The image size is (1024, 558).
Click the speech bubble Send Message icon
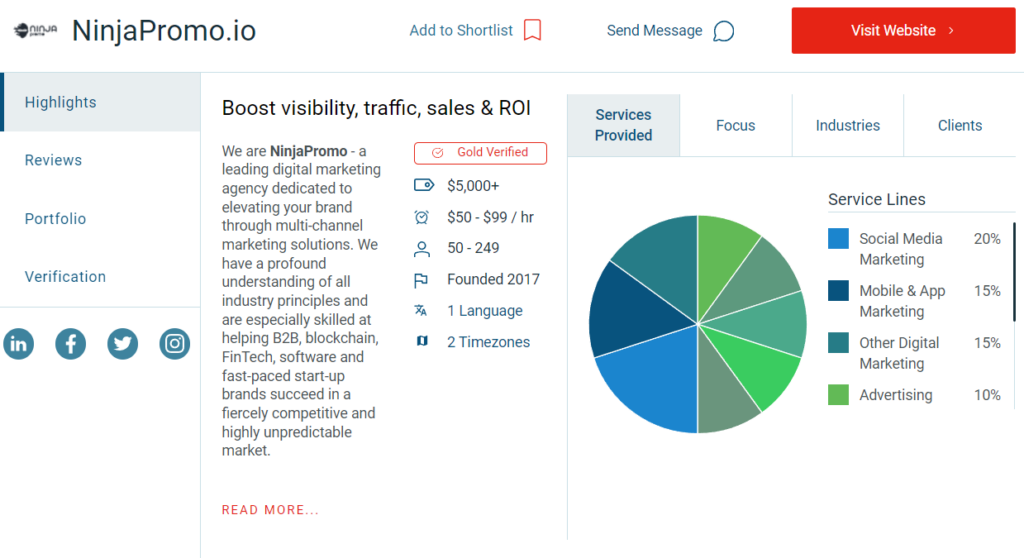coord(724,31)
